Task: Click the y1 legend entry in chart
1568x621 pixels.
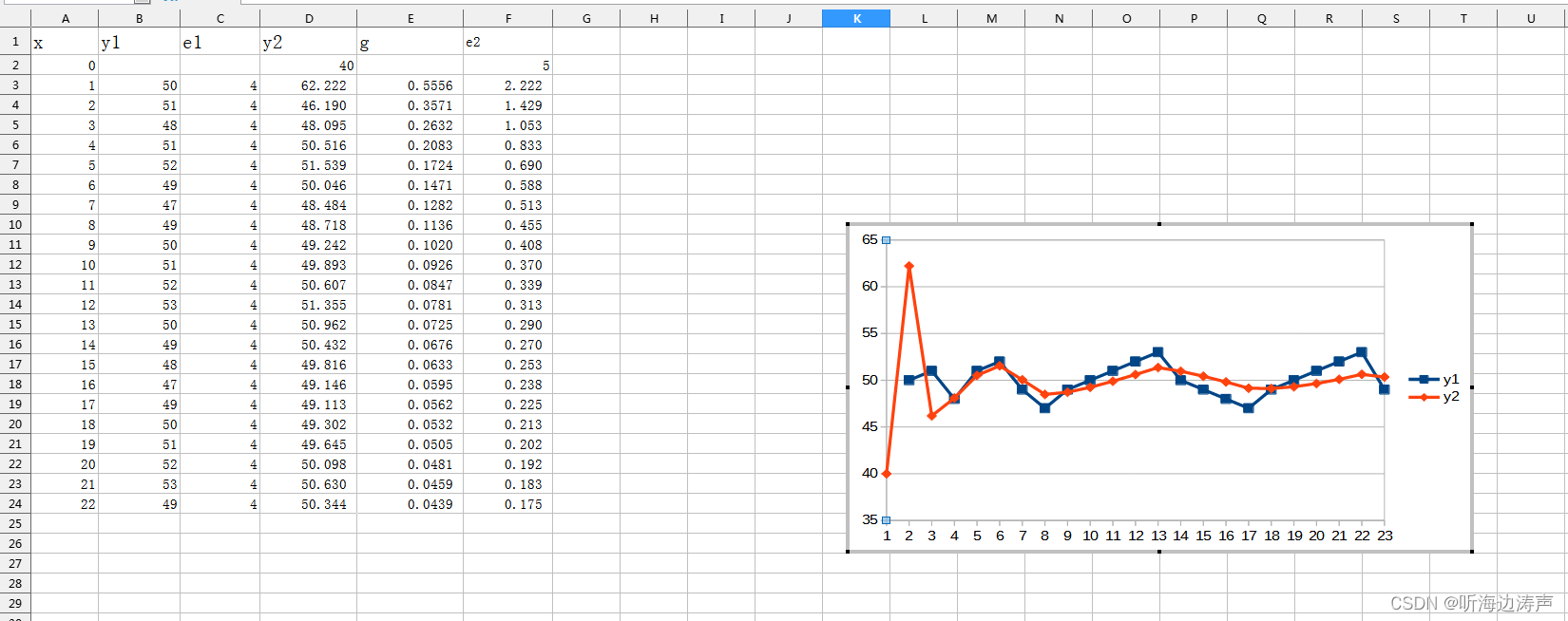Action: pos(1434,379)
